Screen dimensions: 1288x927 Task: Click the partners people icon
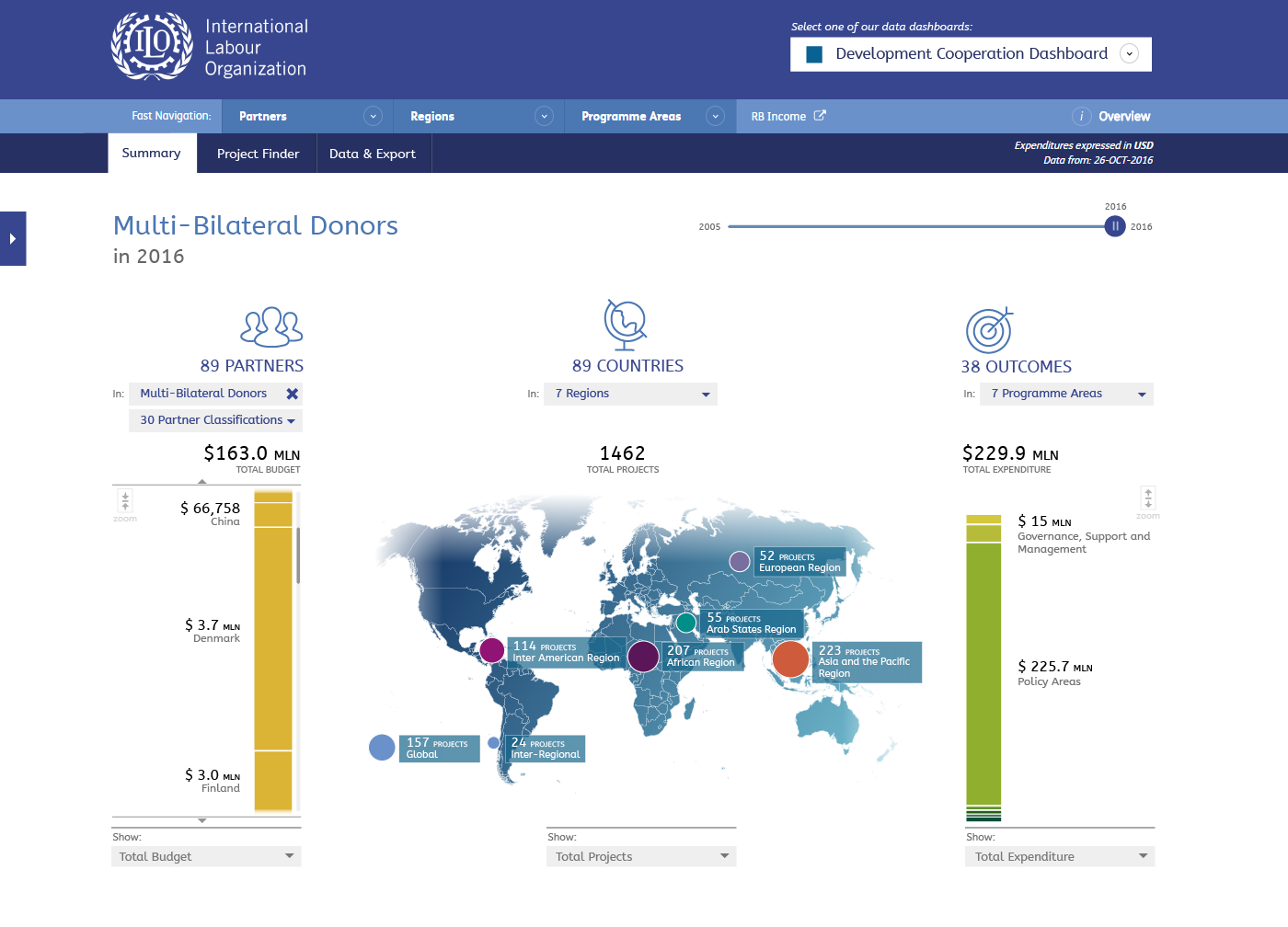[271, 326]
